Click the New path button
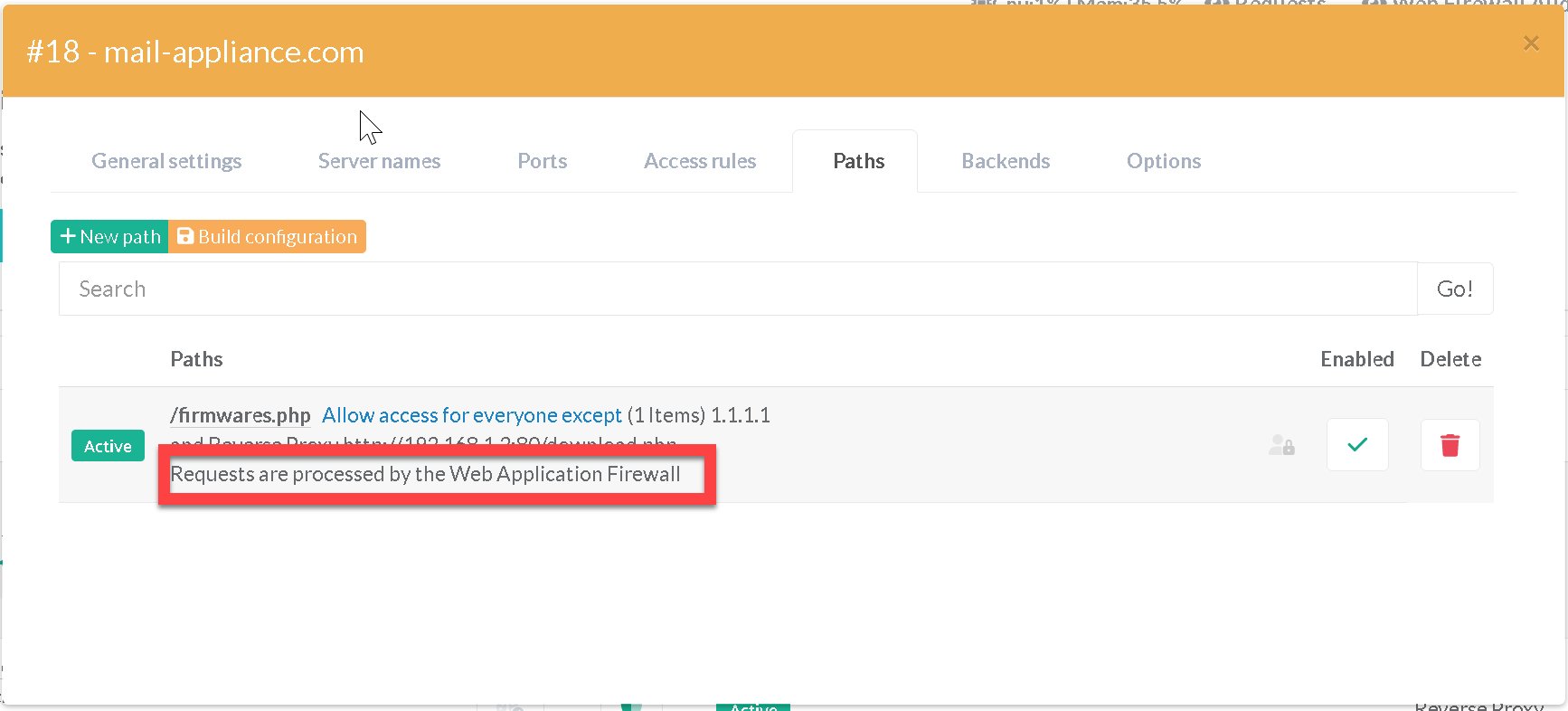 click(109, 237)
